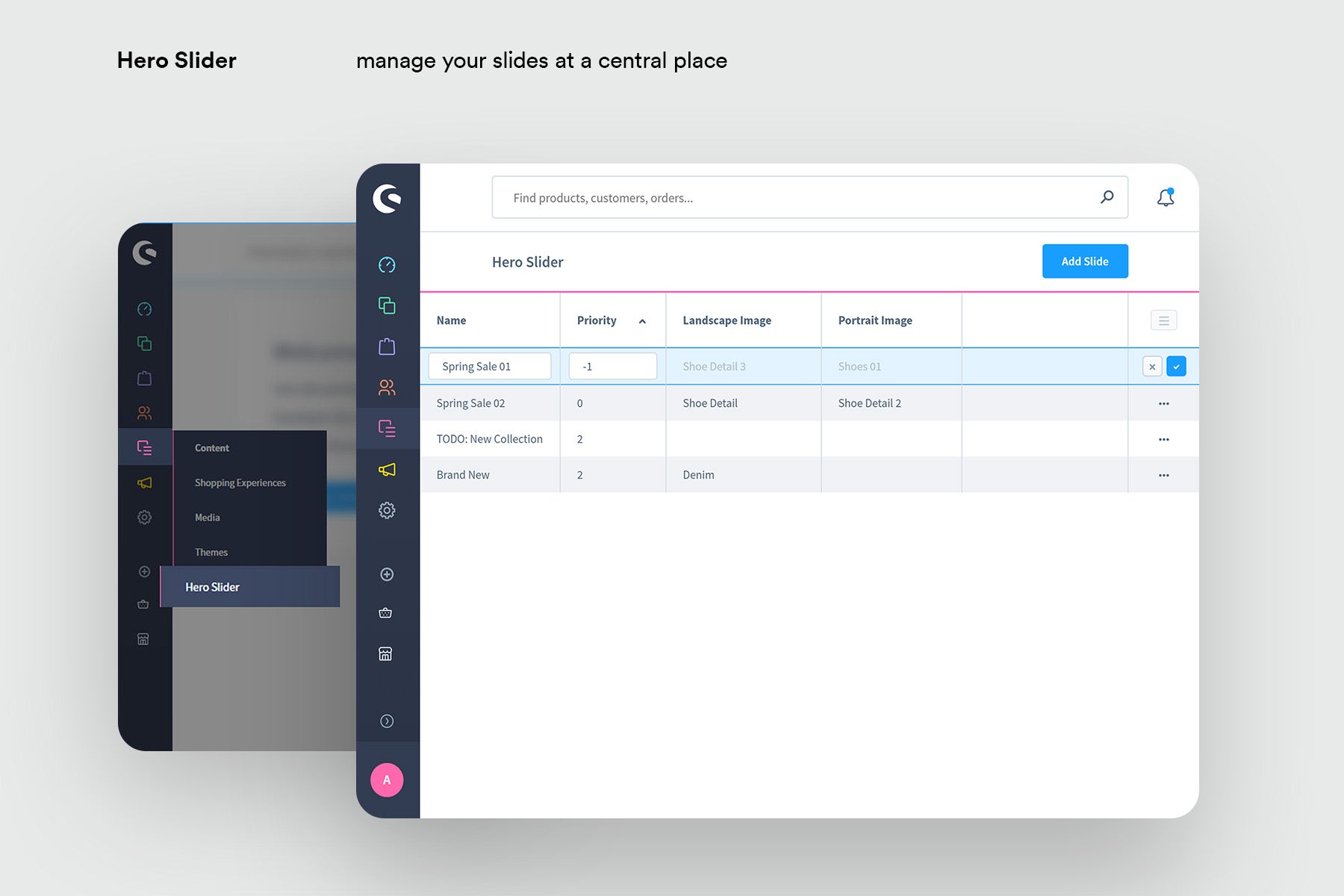Open Customers icon in back window sidebar
1344x896 pixels.
[145, 413]
